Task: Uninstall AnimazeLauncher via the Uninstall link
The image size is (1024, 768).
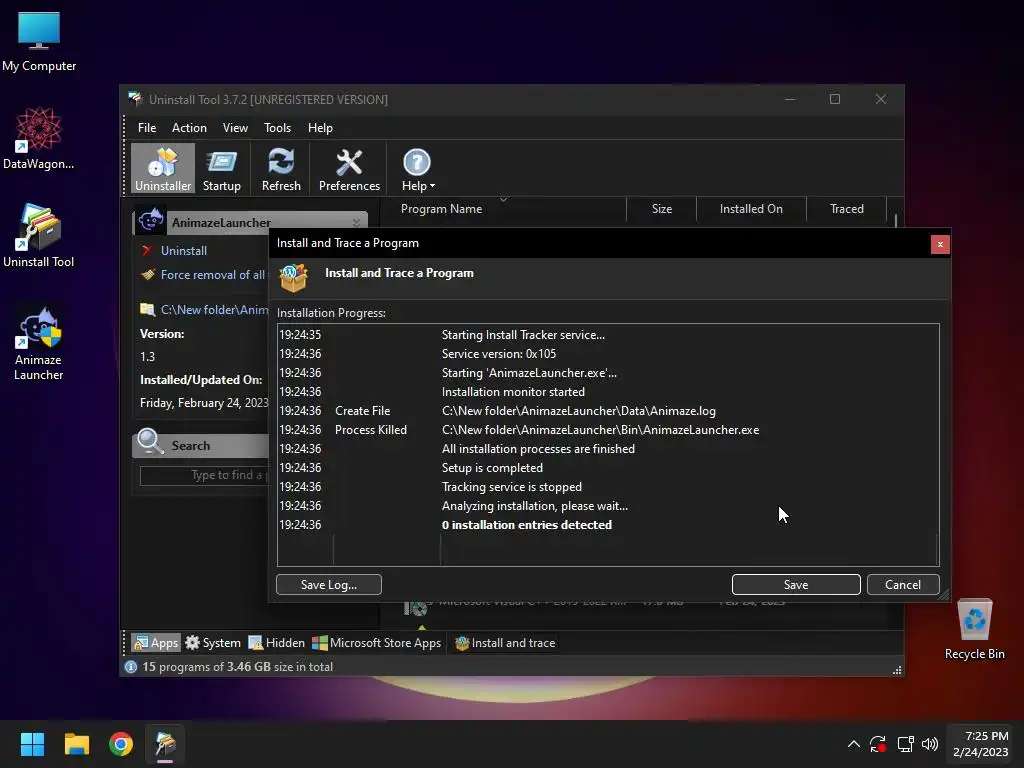Action: coord(184,251)
